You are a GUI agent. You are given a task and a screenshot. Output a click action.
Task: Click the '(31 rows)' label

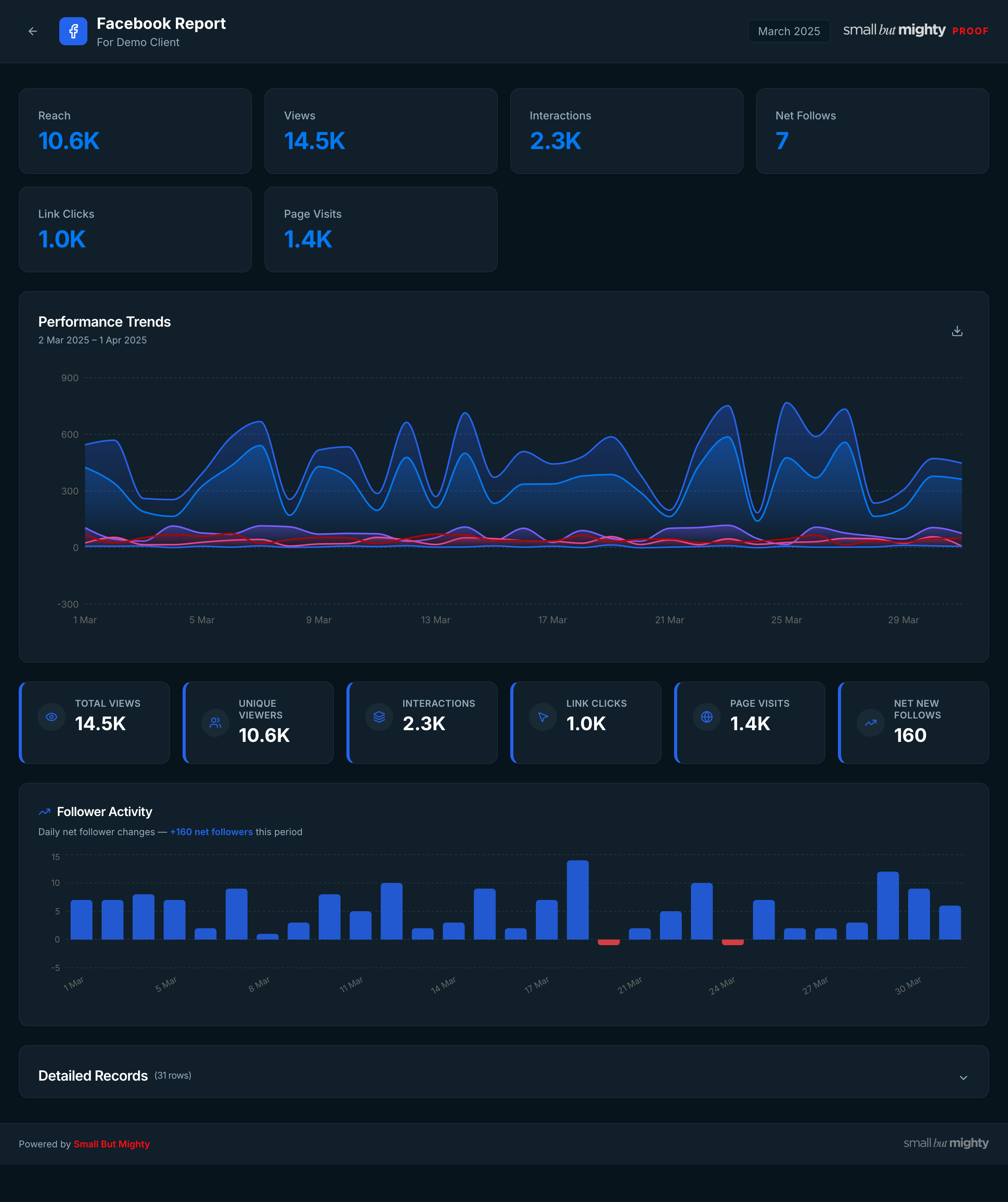[173, 1076]
